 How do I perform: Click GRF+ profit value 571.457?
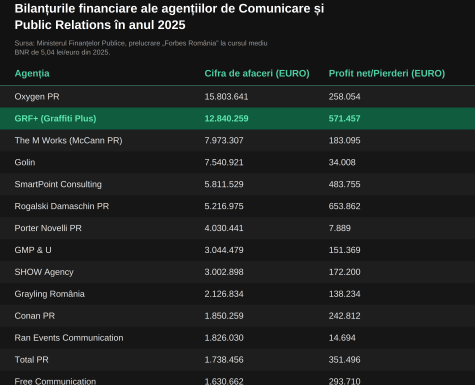click(x=344, y=119)
